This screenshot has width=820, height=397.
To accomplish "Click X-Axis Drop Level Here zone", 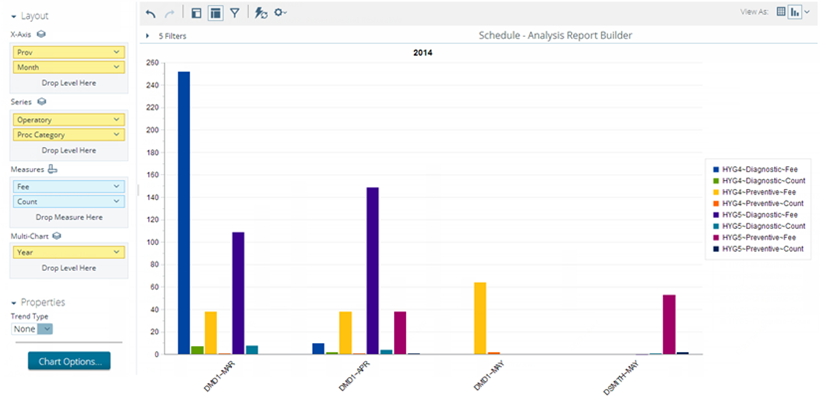I will tap(69, 83).
